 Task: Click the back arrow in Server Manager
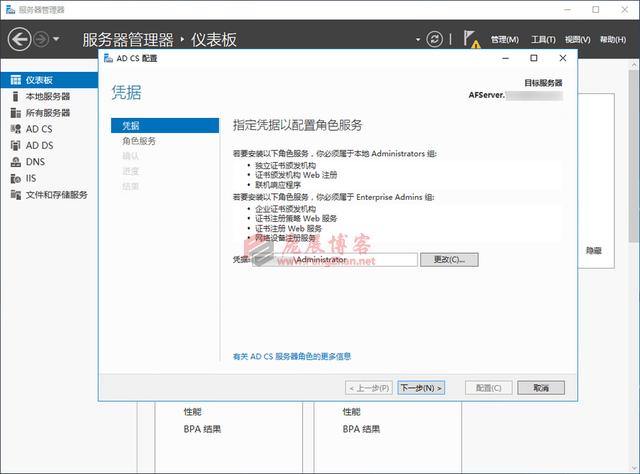[x=19, y=39]
